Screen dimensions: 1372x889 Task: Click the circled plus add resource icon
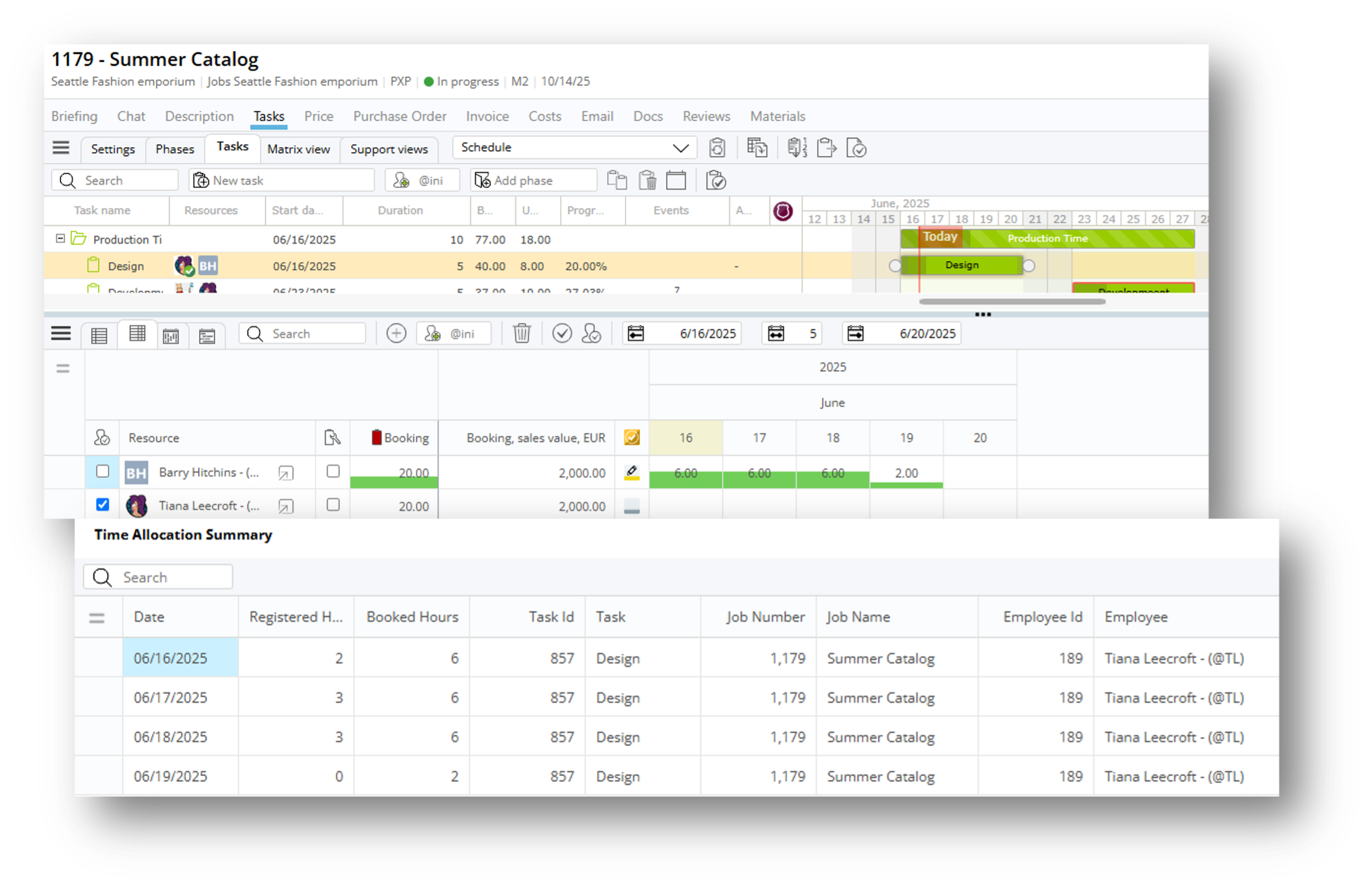[x=396, y=334]
